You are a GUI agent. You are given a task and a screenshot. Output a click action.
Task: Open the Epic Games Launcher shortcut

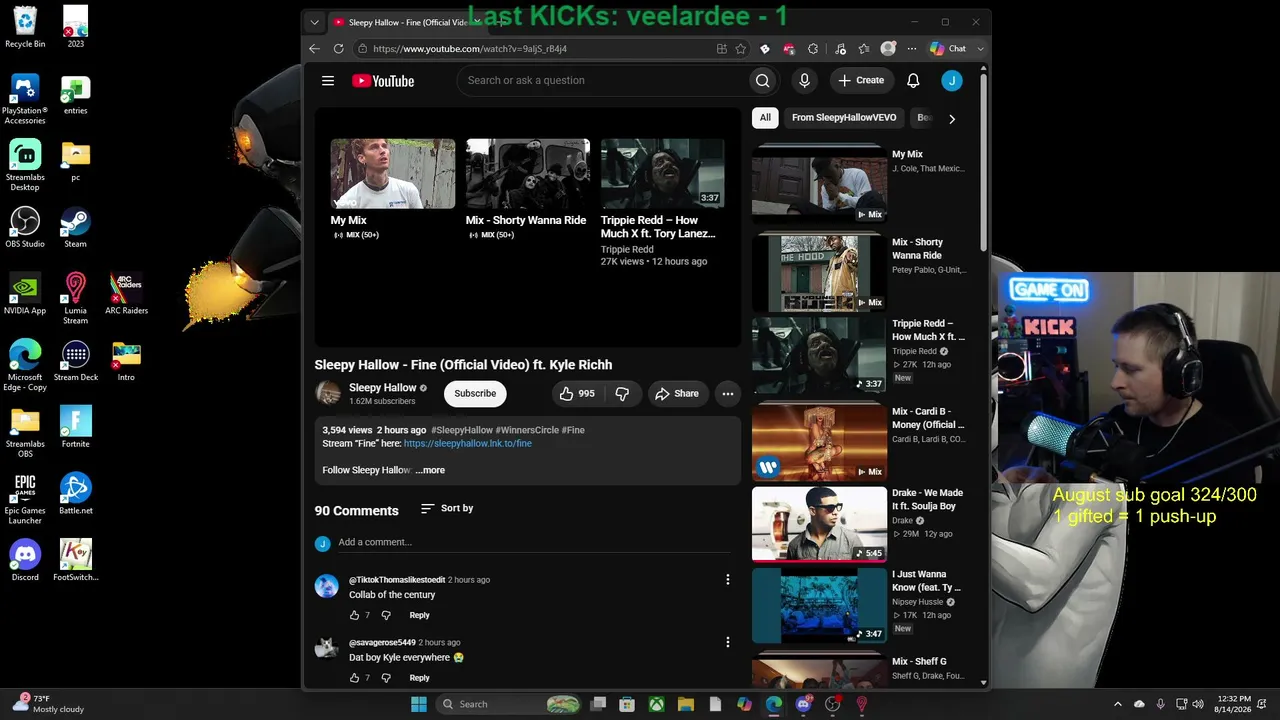pyautogui.click(x=25, y=498)
